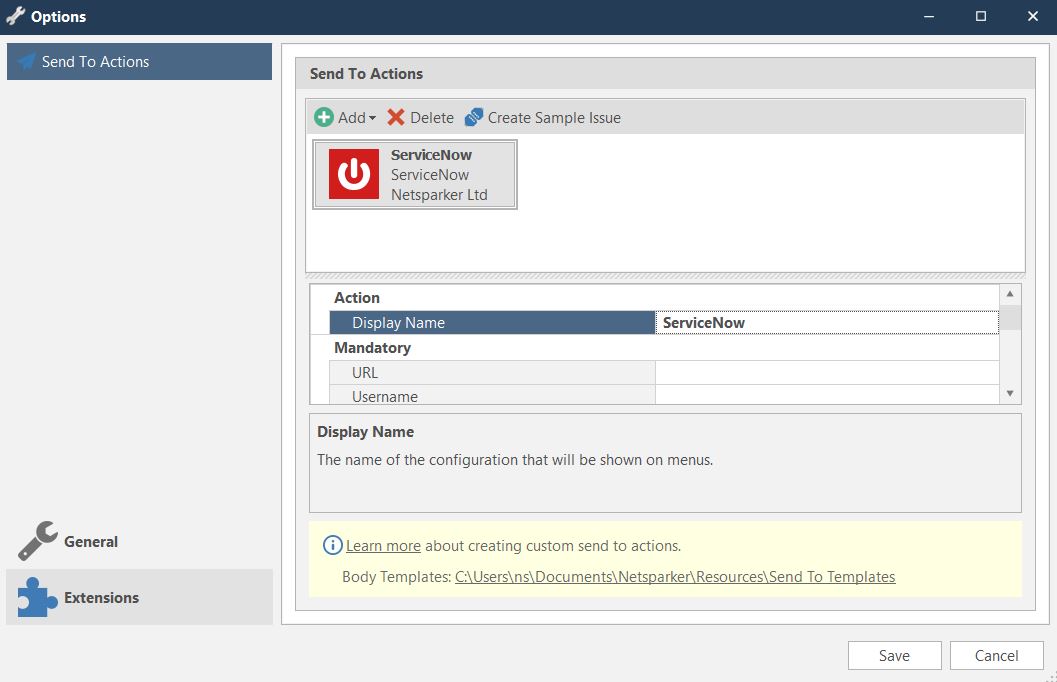Click the downward scroll arrow of the properties list
The image size is (1057, 682).
(1009, 394)
